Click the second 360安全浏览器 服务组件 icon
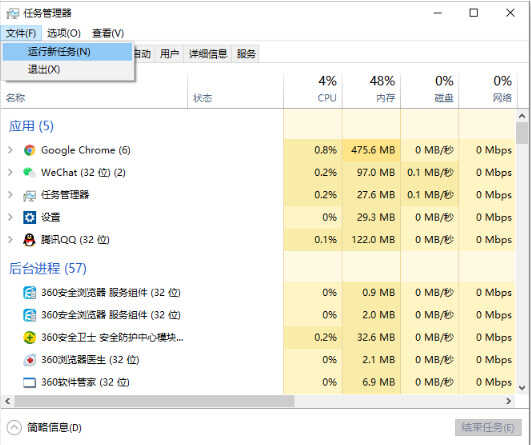Viewport: 531px width, 445px height. (x=29, y=315)
